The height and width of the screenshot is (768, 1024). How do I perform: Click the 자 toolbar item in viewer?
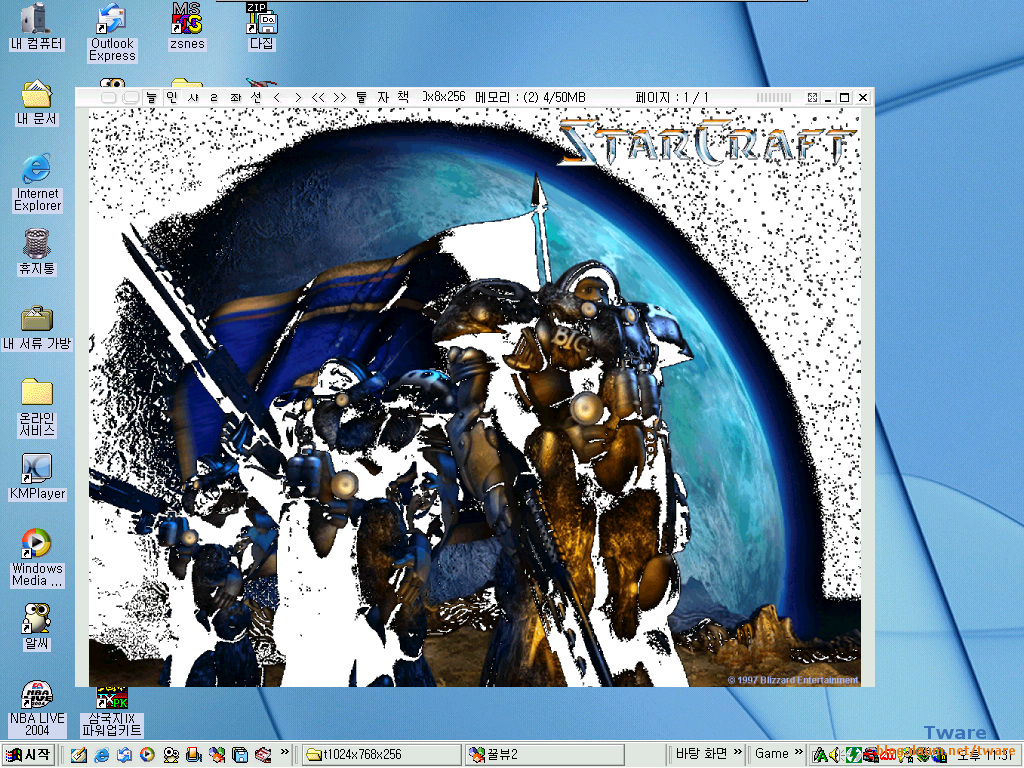(x=383, y=97)
